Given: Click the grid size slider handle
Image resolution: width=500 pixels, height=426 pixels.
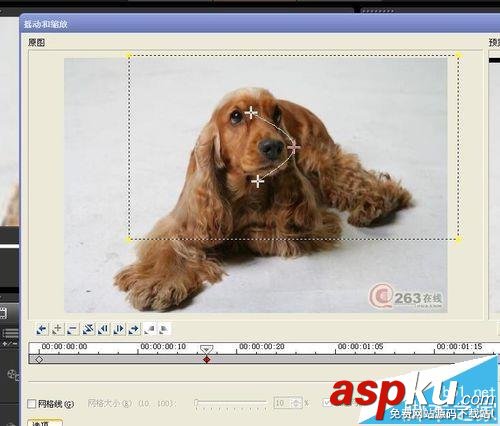Looking at the screenshot, I should [197, 403].
